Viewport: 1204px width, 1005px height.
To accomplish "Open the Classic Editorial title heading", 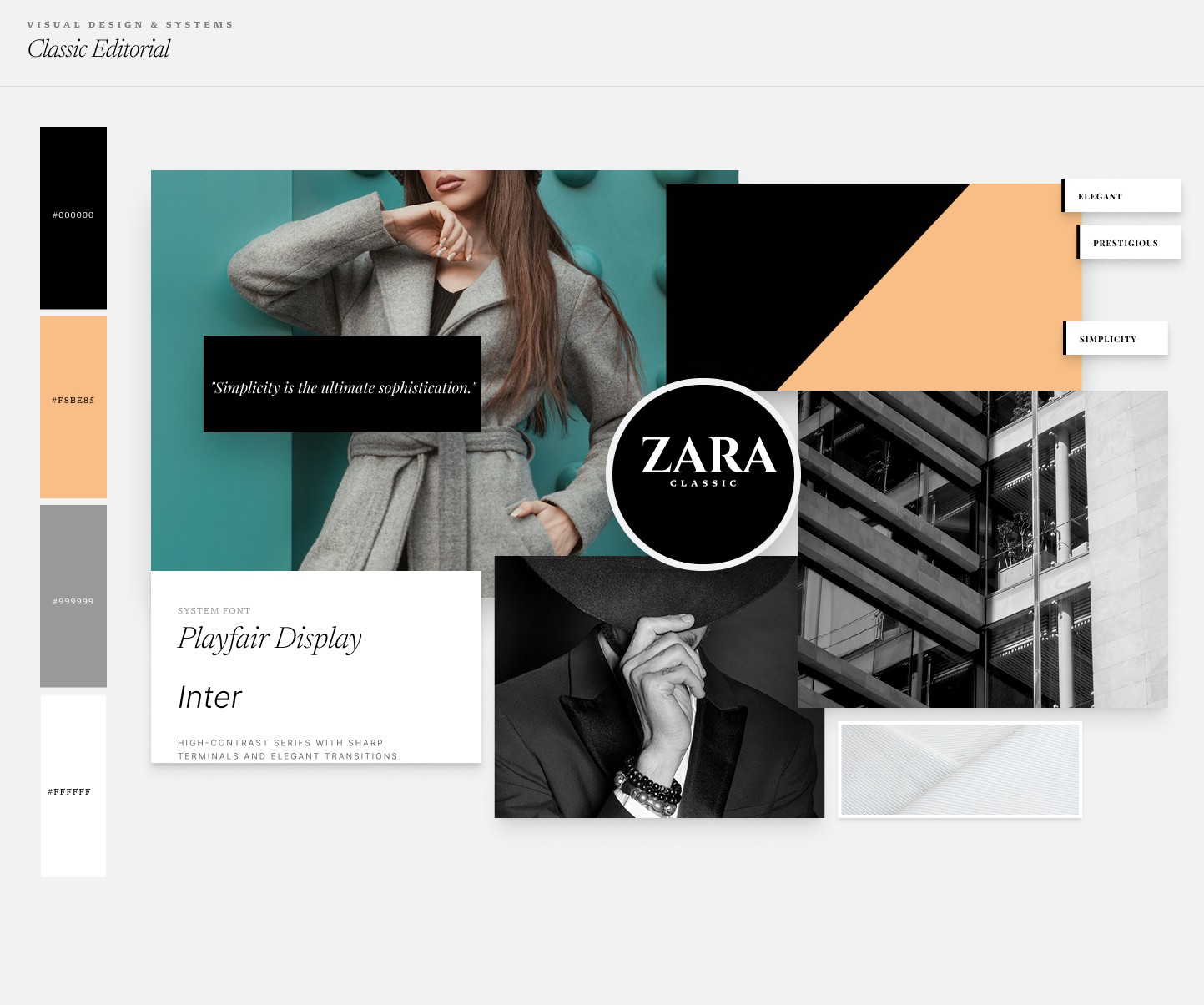I will pyautogui.click(x=98, y=49).
